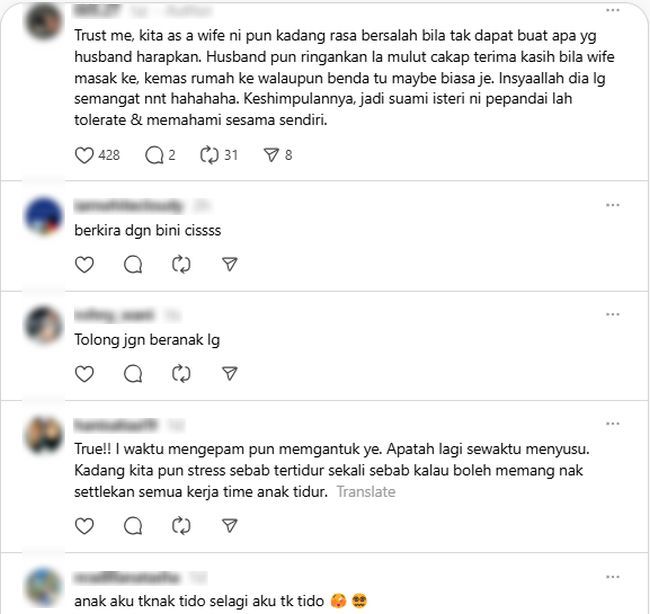This screenshot has height=614, width=650.
Task: Open more options for 'anak aku tknak tido' comment
Action: tap(612, 577)
